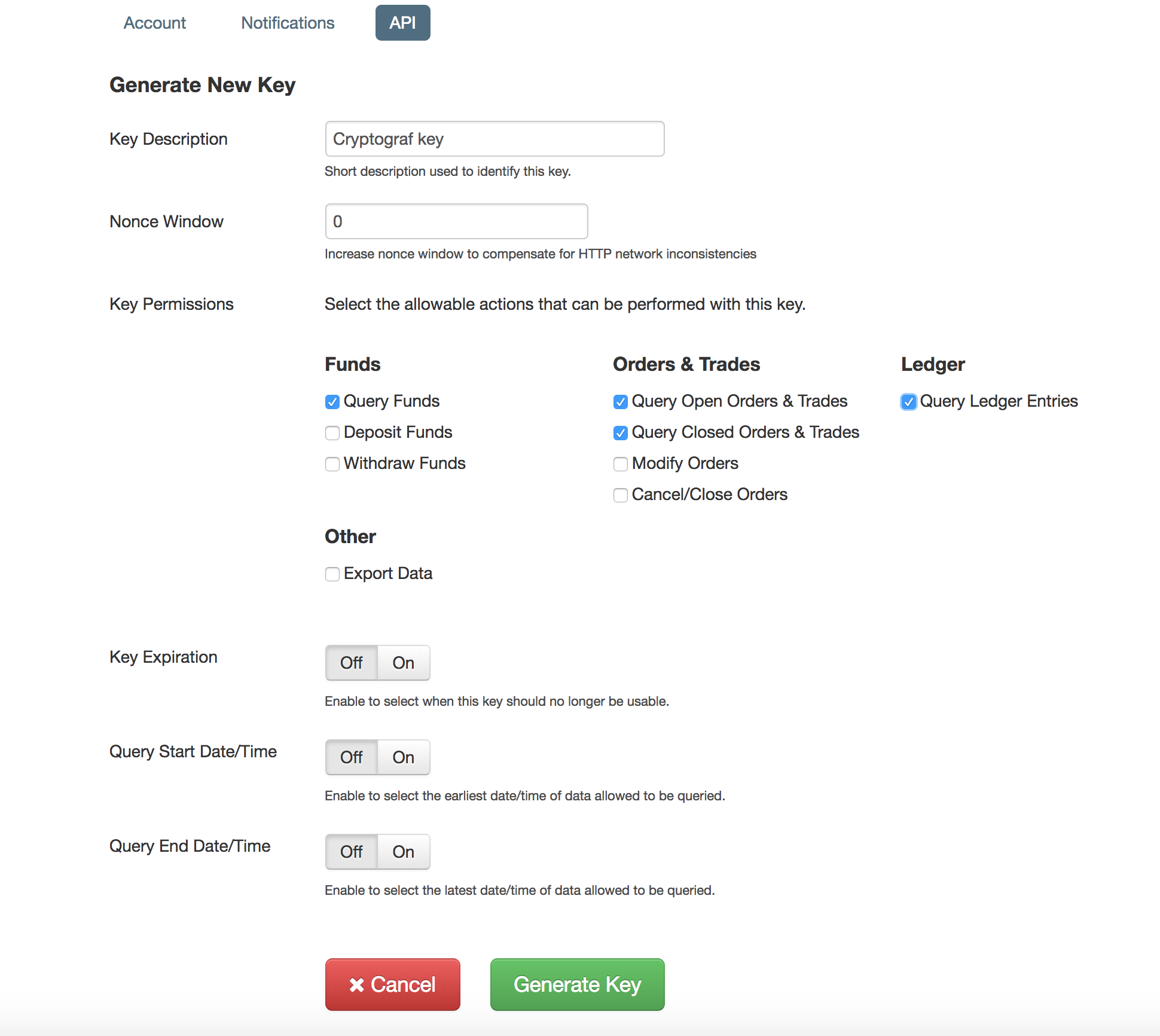Click the Ledger section heading

pyautogui.click(x=933, y=364)
